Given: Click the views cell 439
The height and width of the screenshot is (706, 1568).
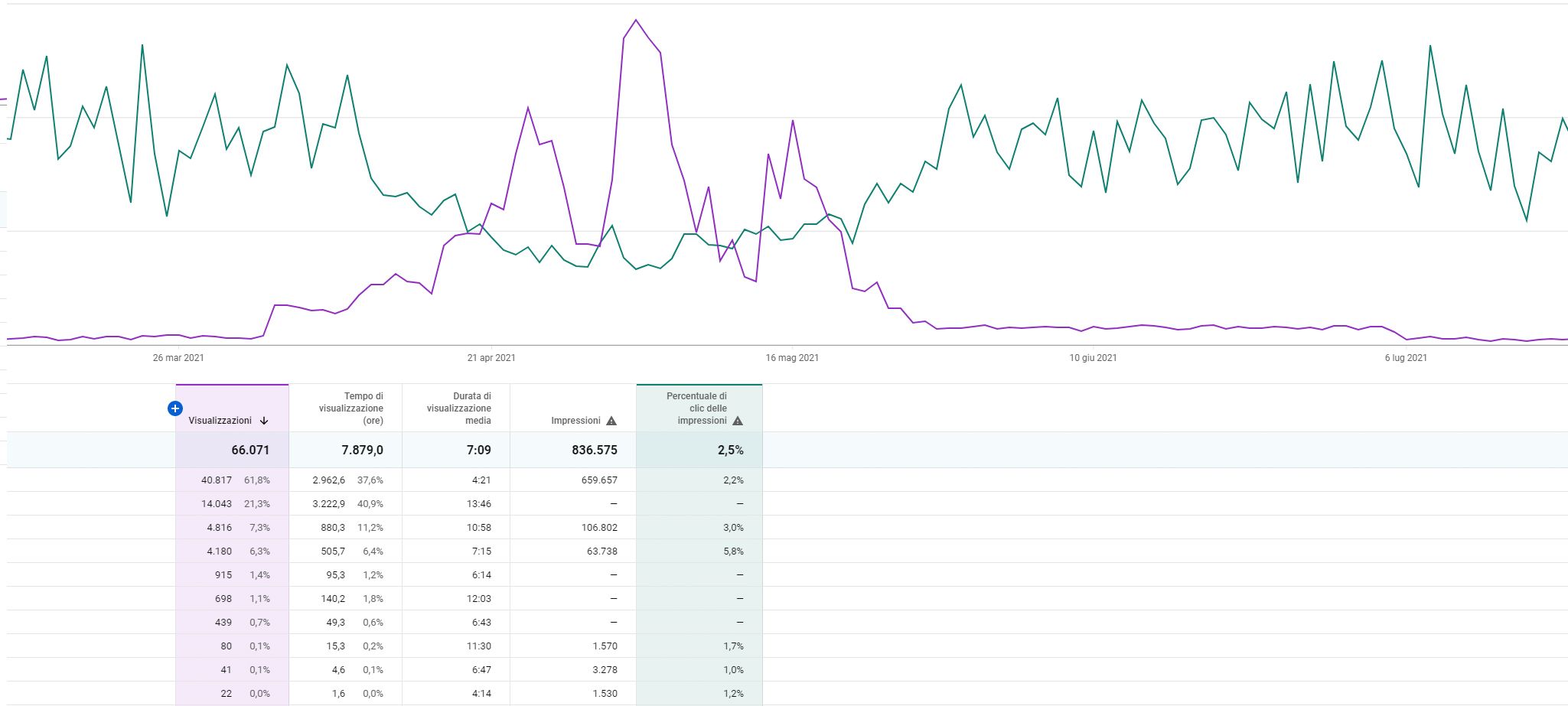Looking at the screenshot, I should pyautogui.click(x=223, y=622).
